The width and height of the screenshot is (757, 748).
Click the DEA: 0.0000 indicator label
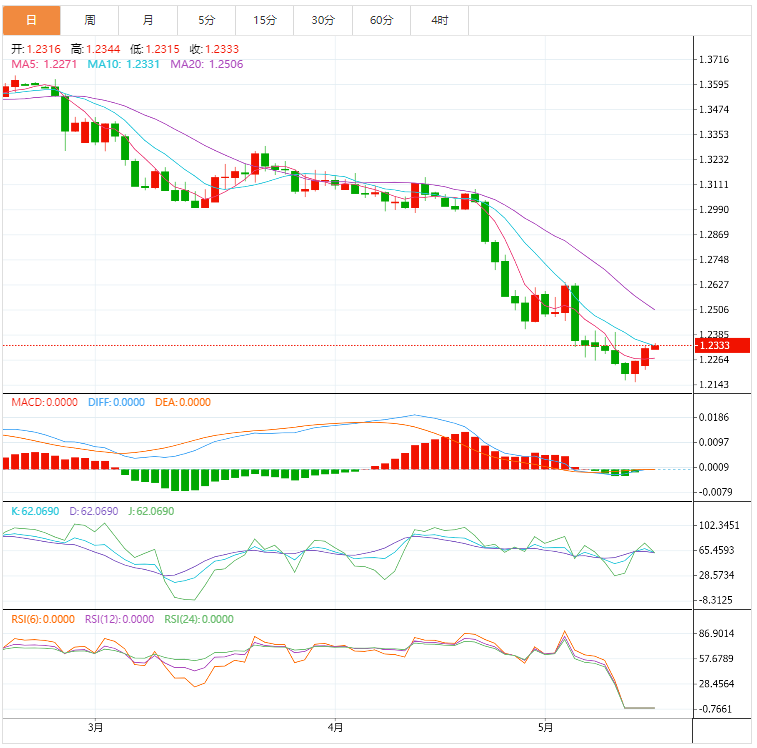[183, 402]
